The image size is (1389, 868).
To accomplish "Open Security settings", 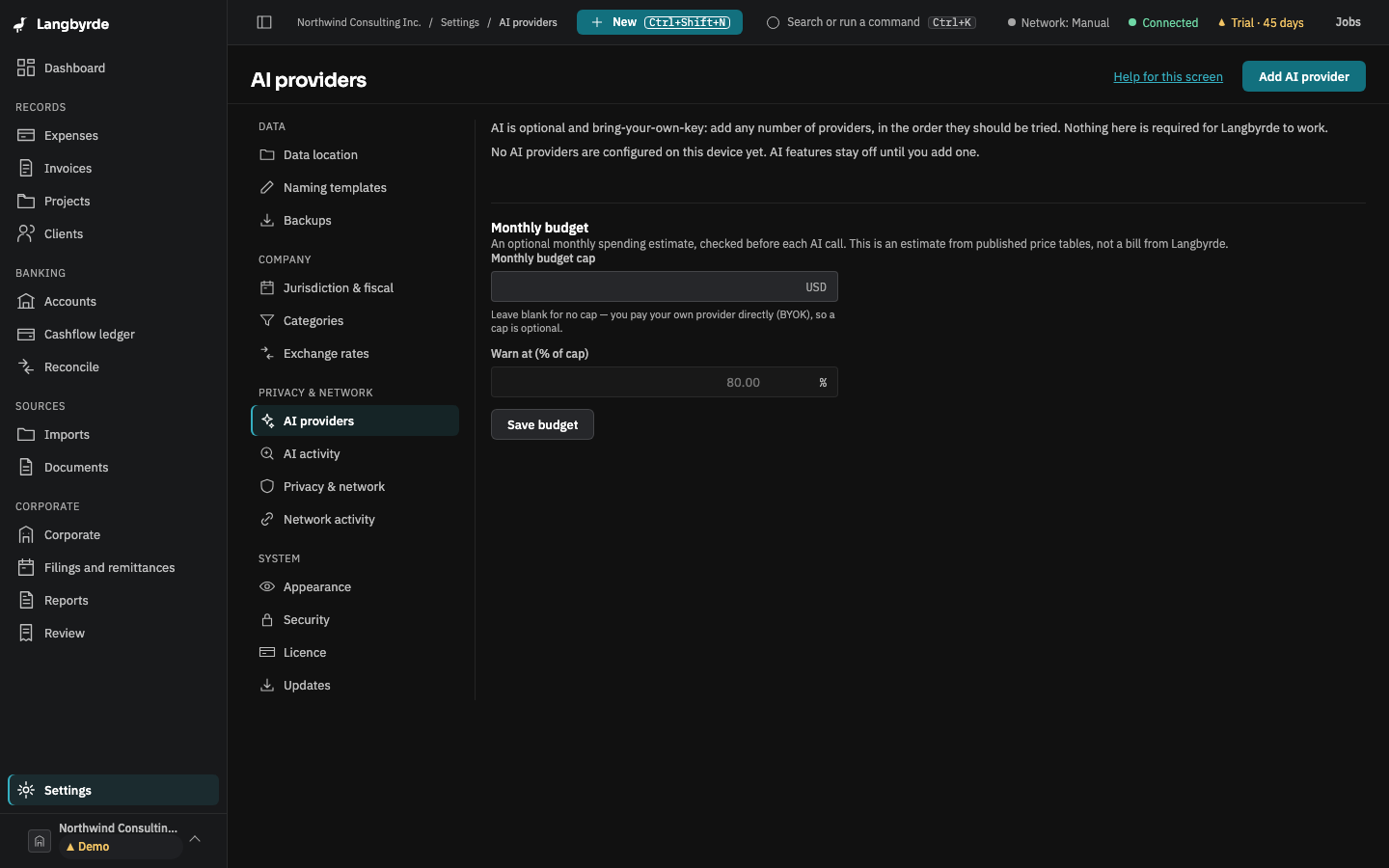I will (355, 619).
